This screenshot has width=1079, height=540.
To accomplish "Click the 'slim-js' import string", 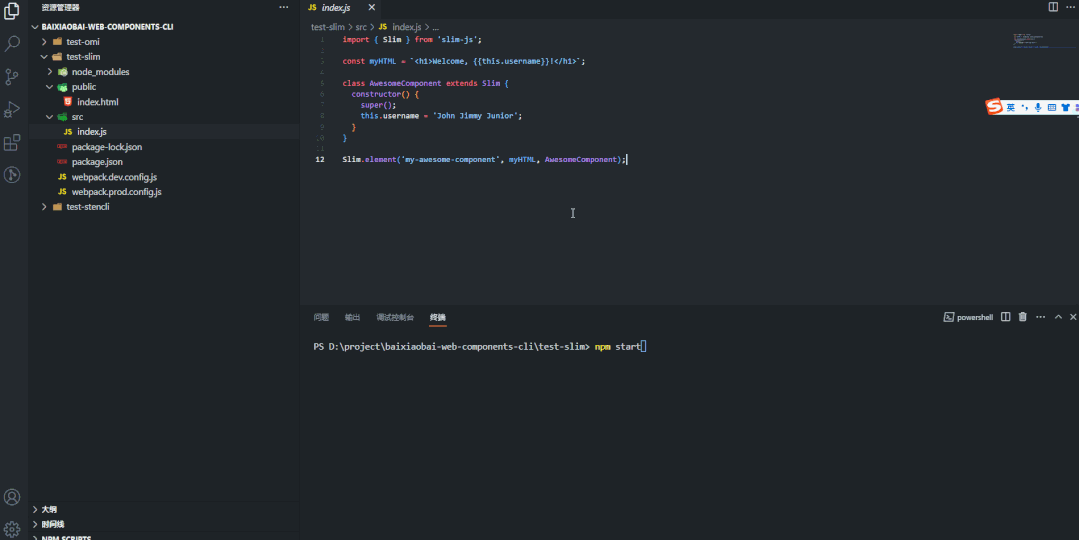I will (457, 40).
